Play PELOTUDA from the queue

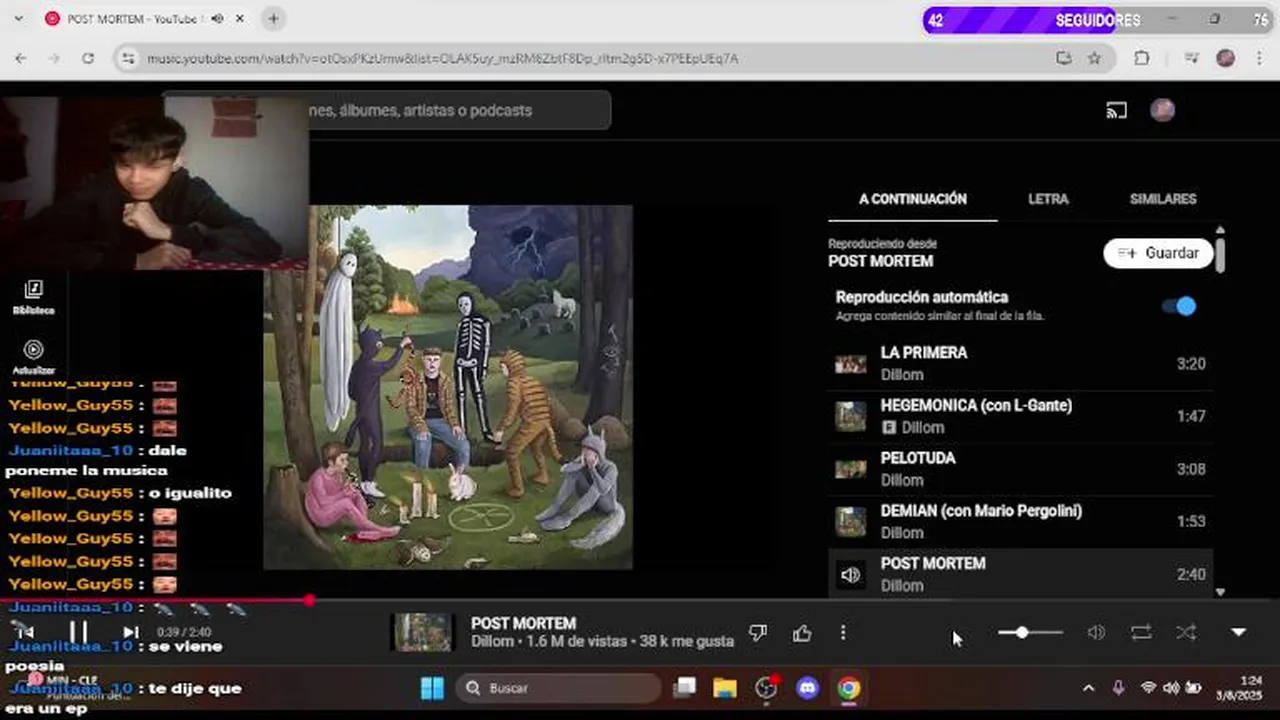pos(1020,469)
